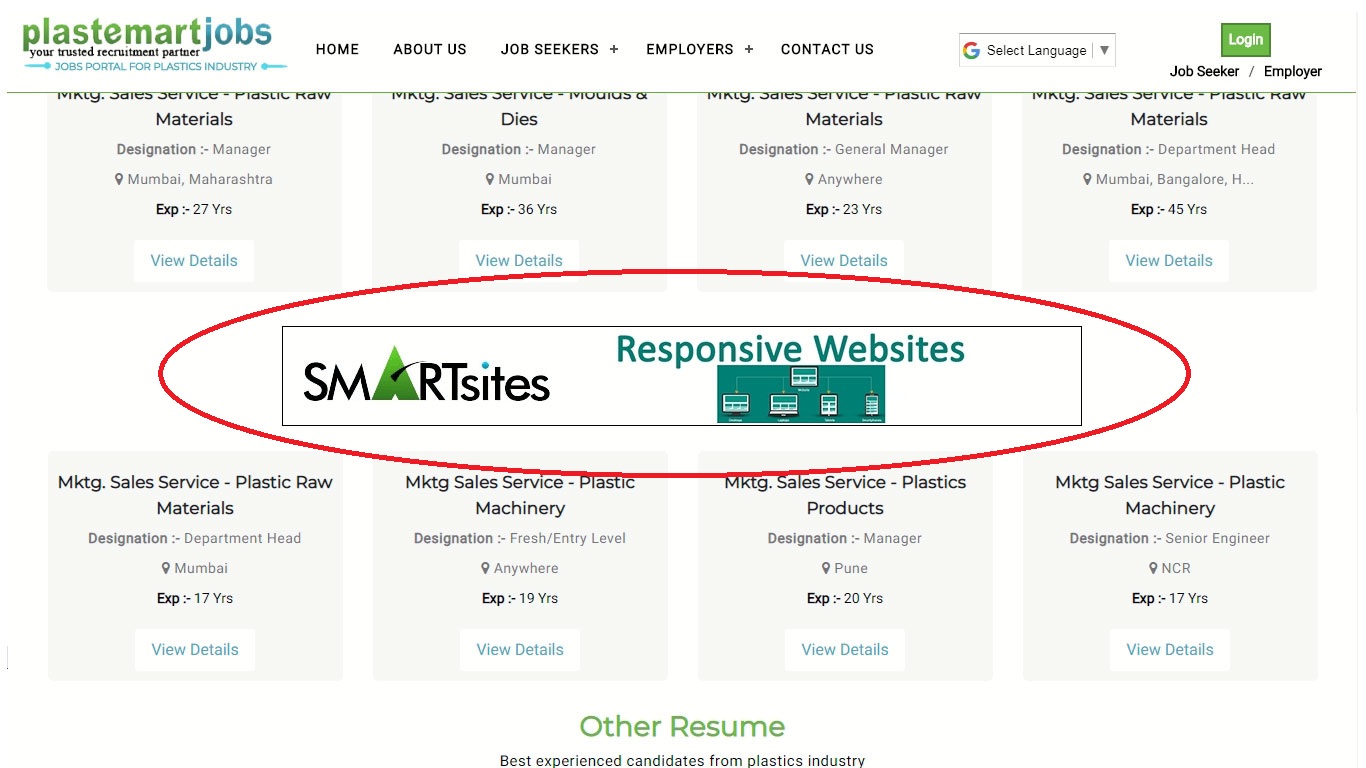Click the 'Exp :- 36 Yrs' text

click(519, 209)
